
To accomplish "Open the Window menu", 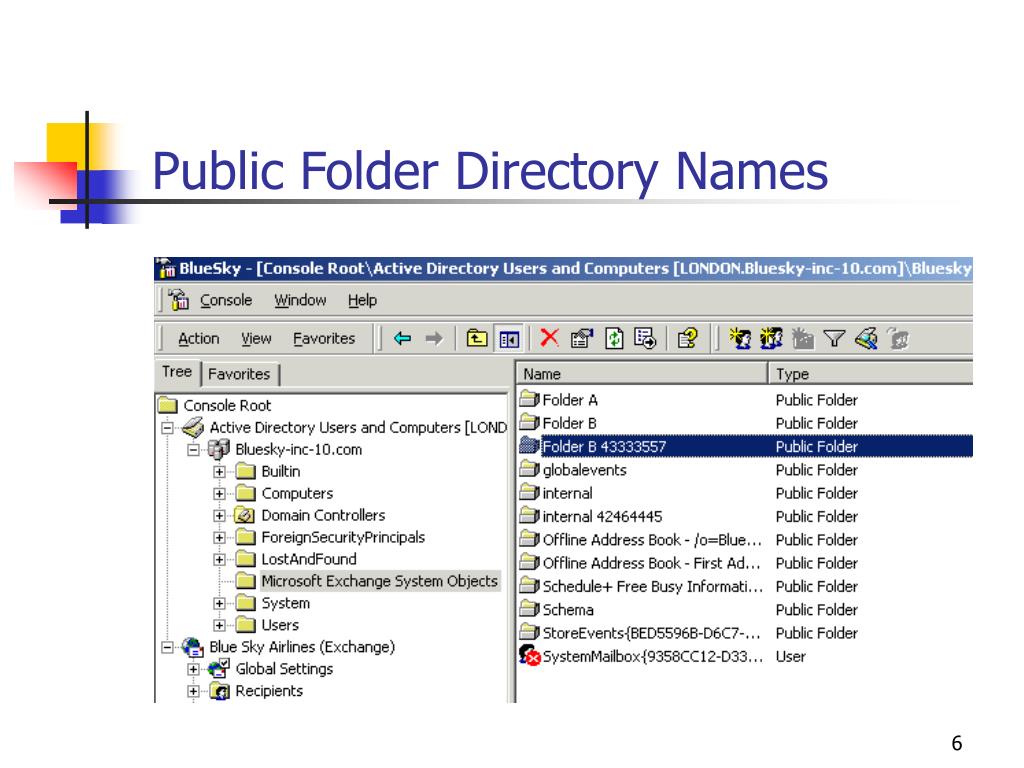I will pos(300,300).
